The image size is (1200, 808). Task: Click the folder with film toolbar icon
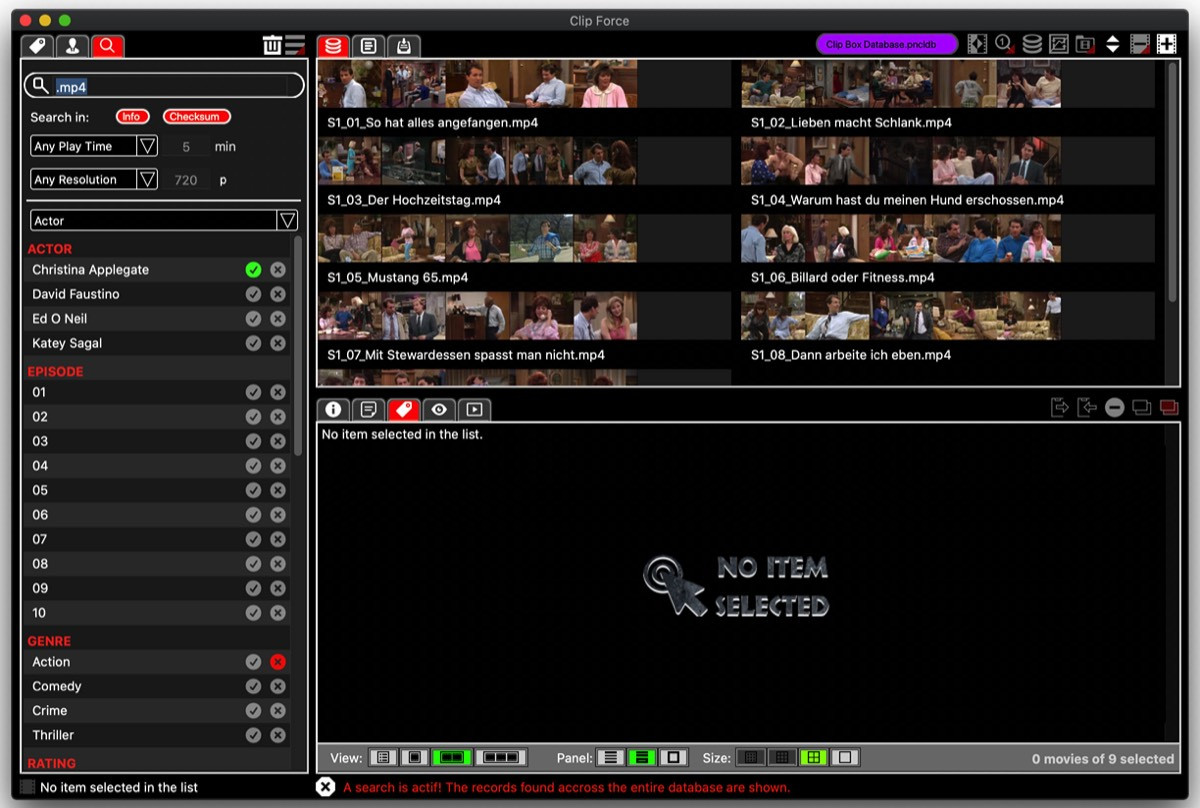tap(1086, 44)
